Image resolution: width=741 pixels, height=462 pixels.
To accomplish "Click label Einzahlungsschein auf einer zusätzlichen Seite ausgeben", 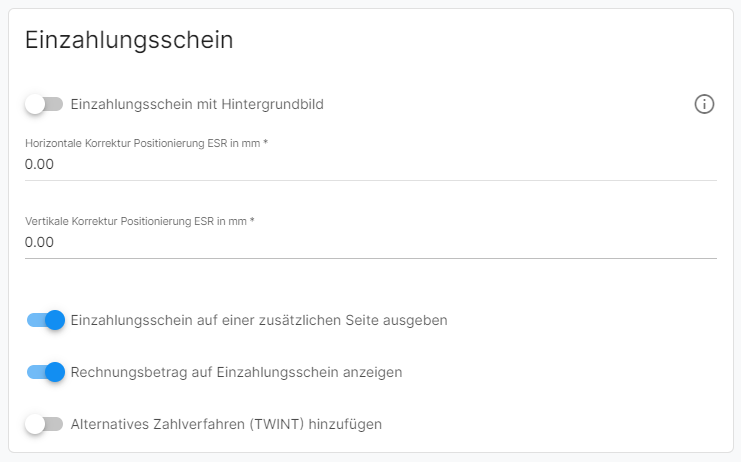I will point(259,320).
